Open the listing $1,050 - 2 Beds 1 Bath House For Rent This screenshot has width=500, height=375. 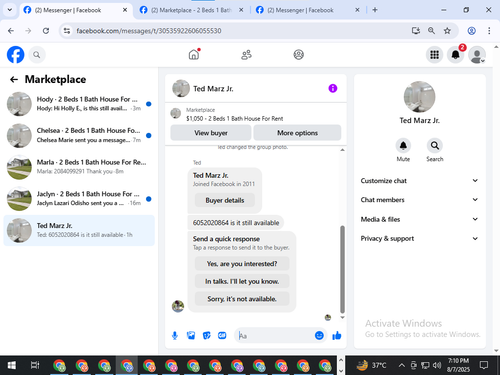tap(234, 118)
